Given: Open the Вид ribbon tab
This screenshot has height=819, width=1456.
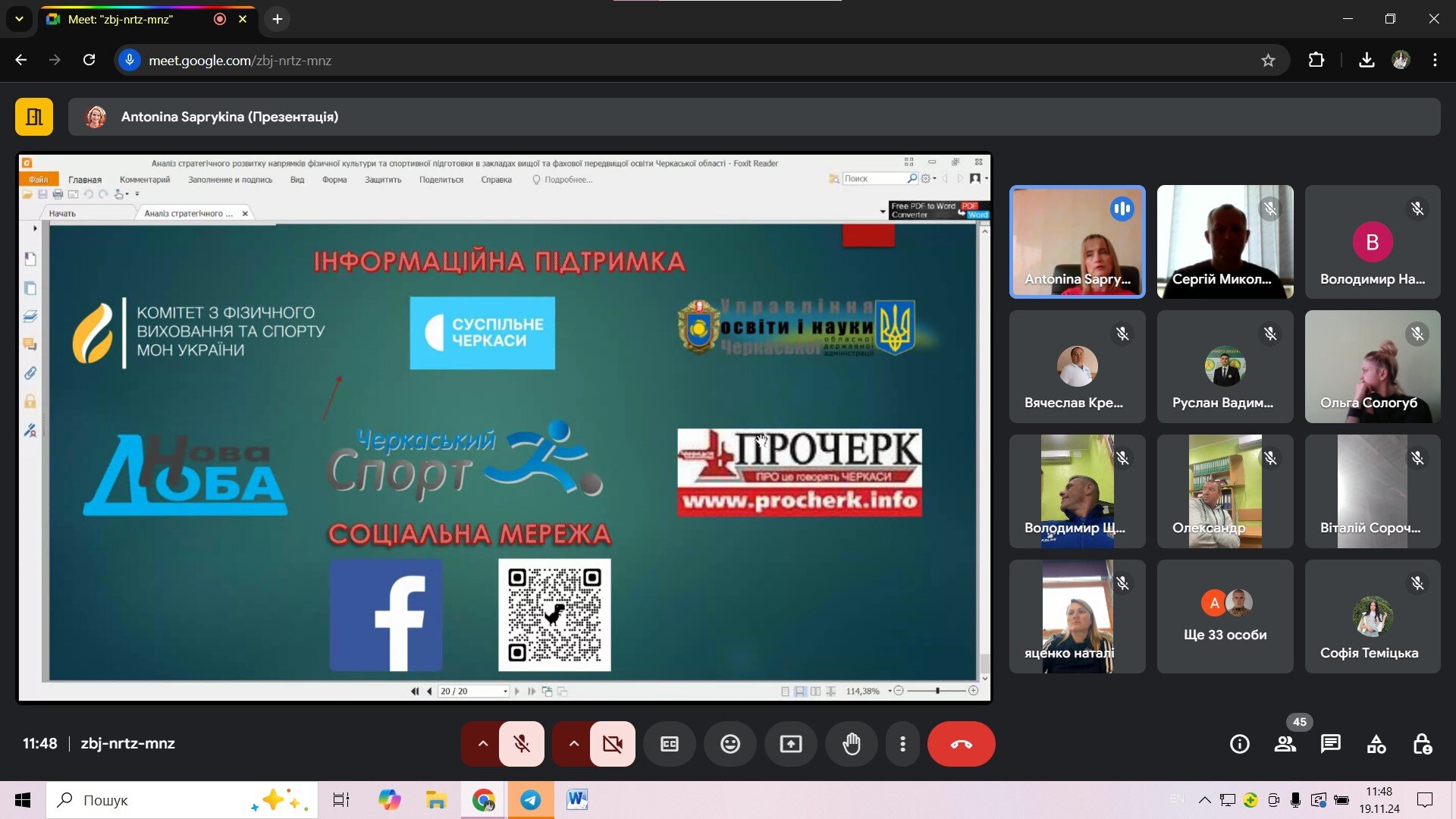Looking at the screenshot, I should [x=297, y=180].
